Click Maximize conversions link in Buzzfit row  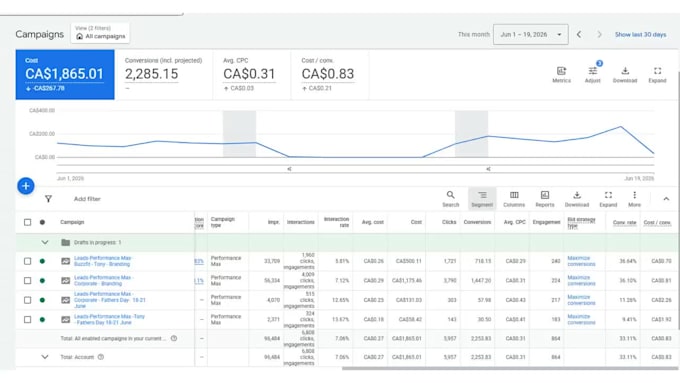581,261
